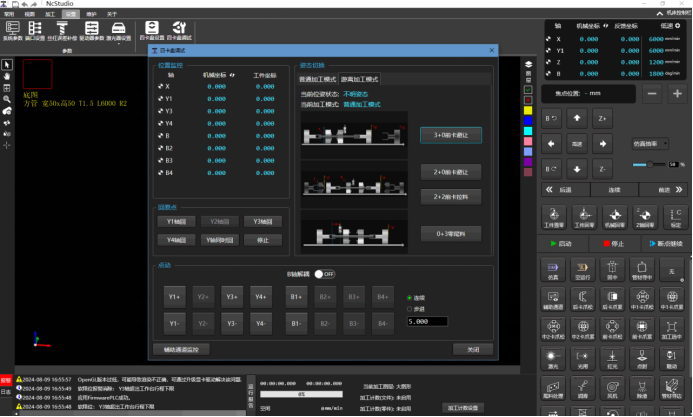The width and height of the screenshot is (693, 417).
Task: Select the magnifier zoom tool
Action: tap(7, 99)
